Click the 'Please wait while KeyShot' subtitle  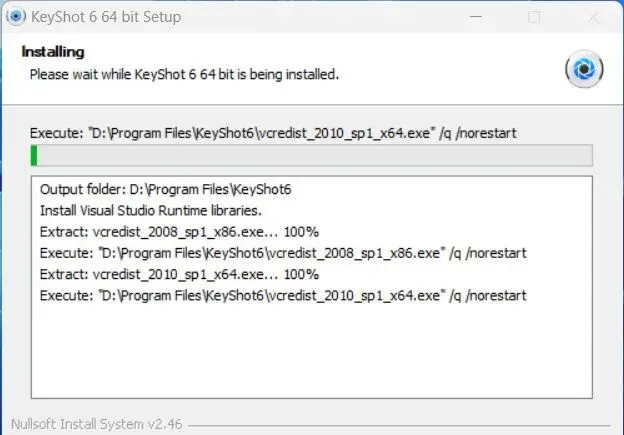click(x=184, y=74)
